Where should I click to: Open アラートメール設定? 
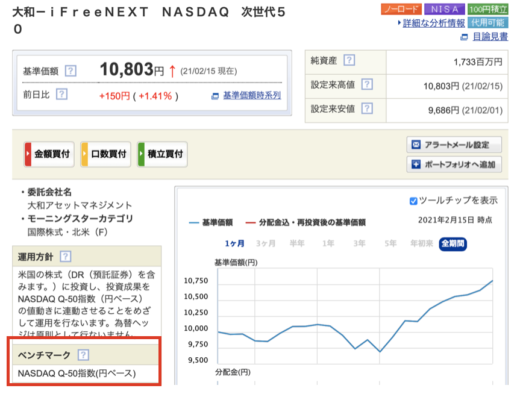[454, 145]
